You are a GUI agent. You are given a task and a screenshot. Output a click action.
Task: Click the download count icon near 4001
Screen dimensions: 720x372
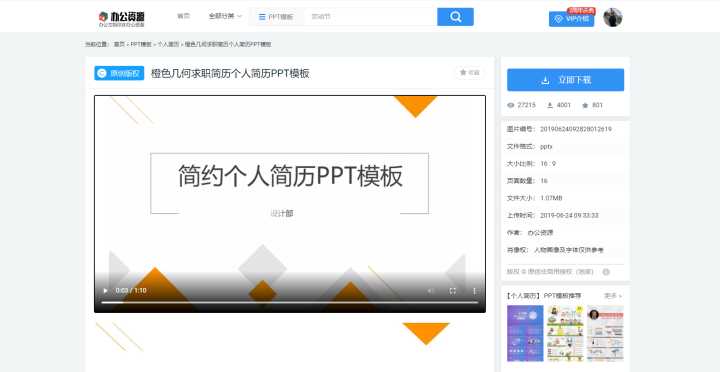[x=550, y=105]
